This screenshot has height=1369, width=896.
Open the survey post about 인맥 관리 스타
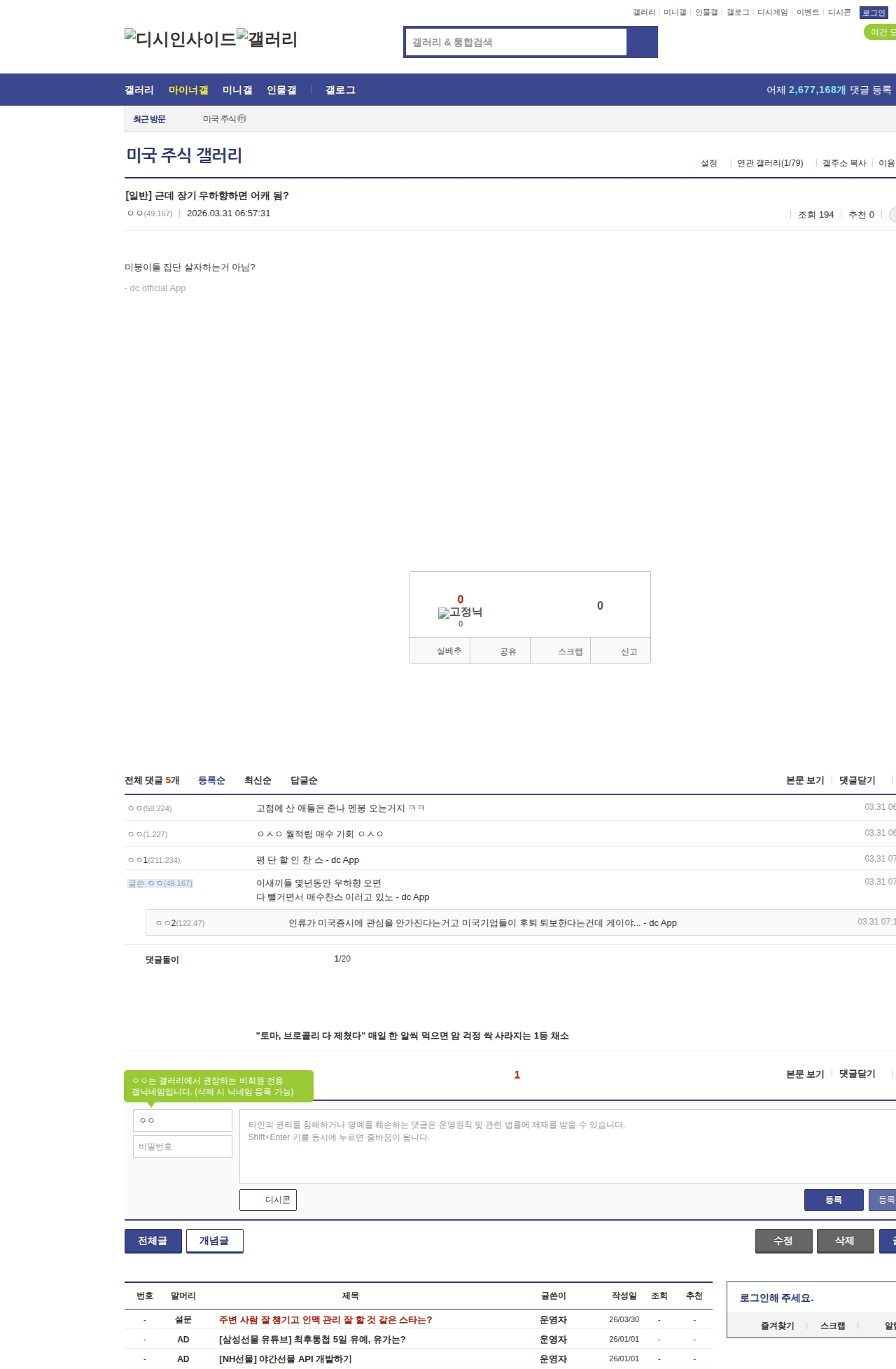click(325, 1320)
